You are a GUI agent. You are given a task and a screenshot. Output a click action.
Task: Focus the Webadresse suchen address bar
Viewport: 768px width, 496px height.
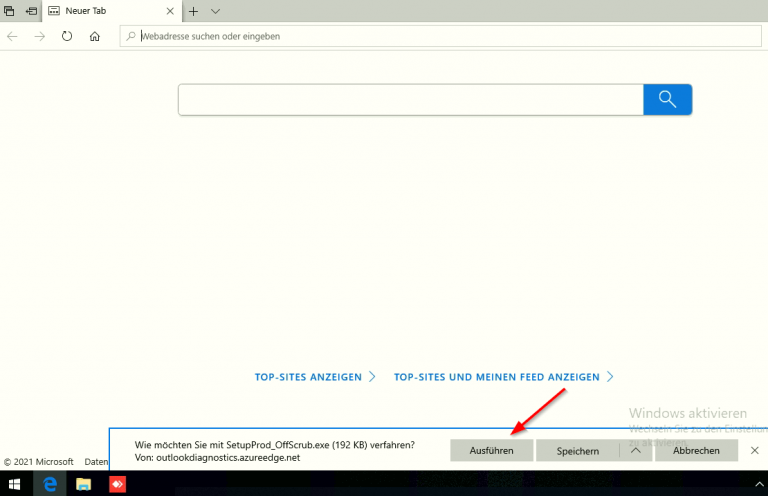coord(440,36)
